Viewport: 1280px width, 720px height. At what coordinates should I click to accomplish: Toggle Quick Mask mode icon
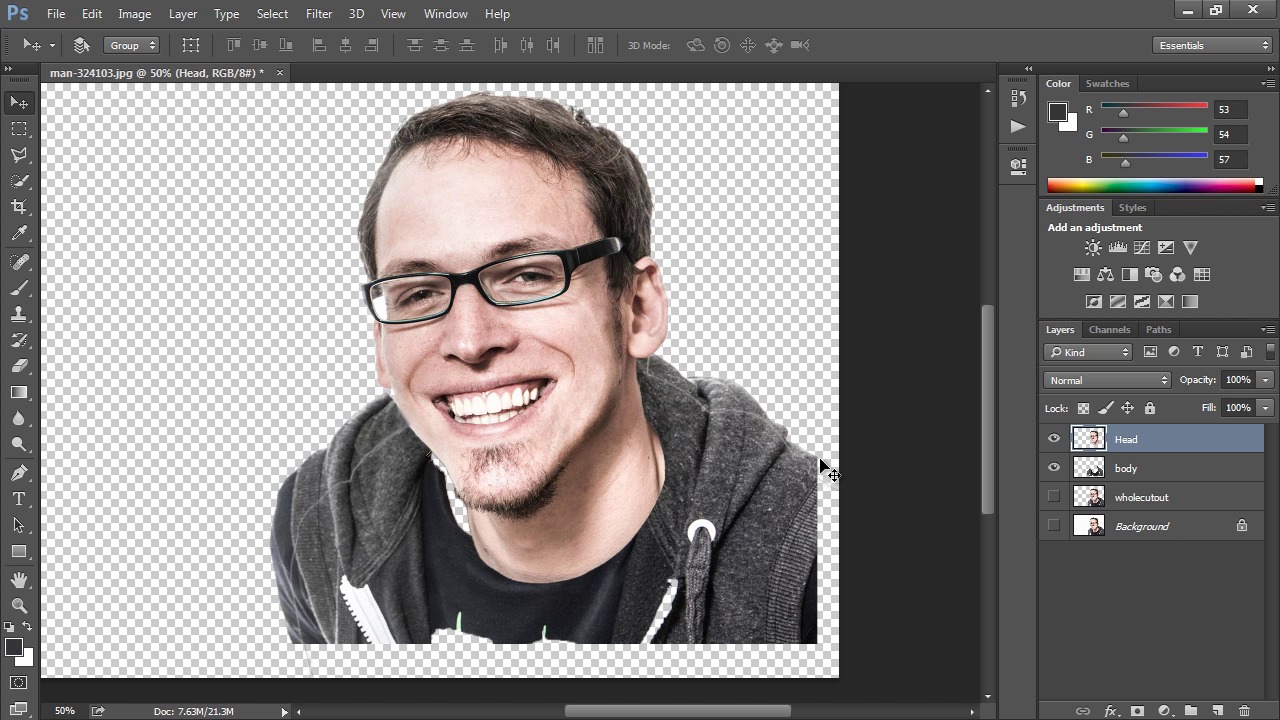[x=19, y=683]
